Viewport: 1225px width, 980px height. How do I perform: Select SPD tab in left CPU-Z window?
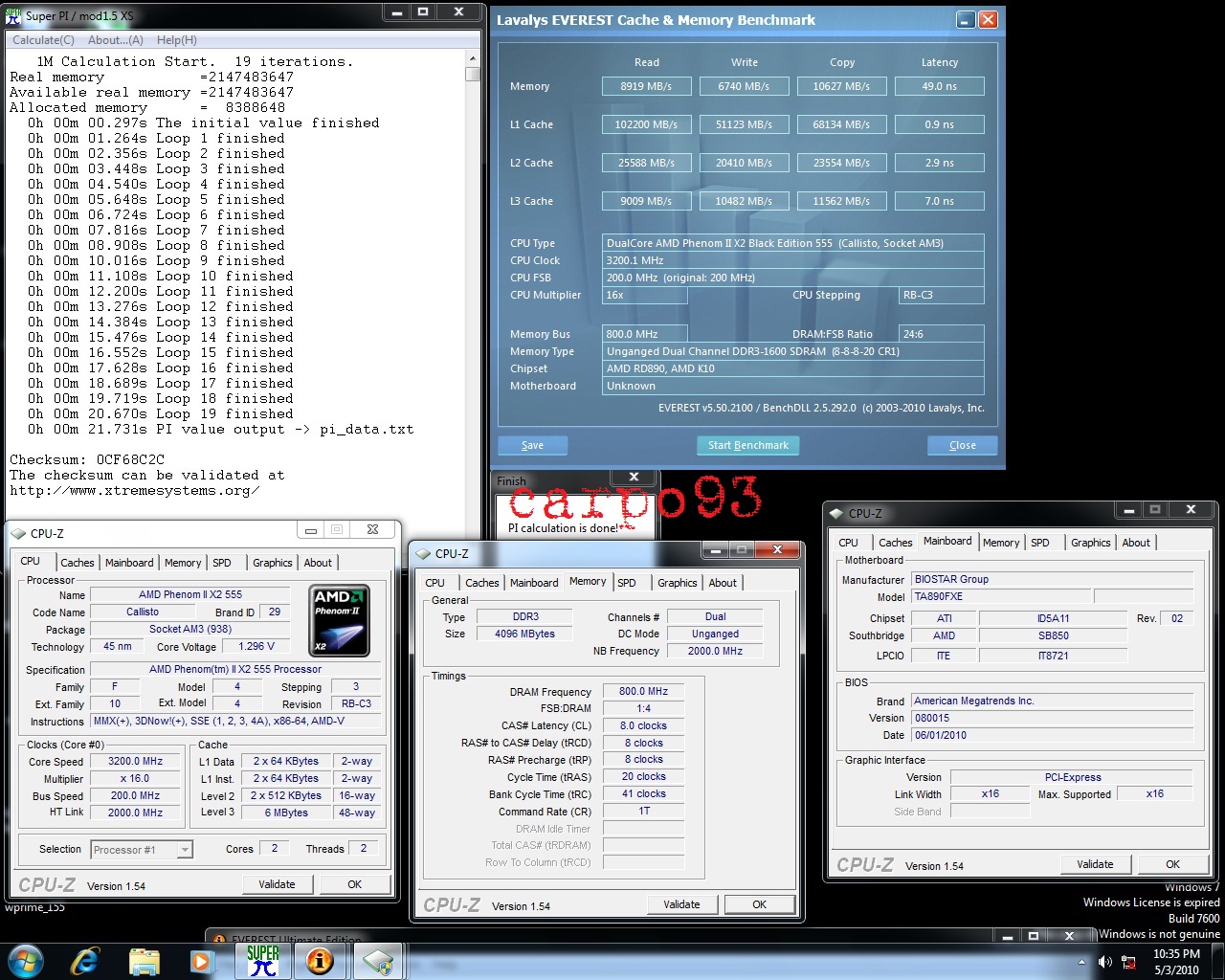tap(222, 563)
